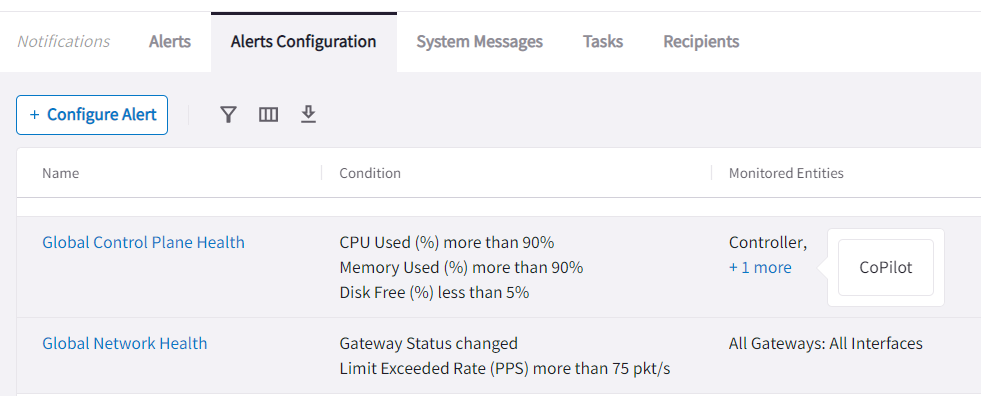Open the System Messages tab

(x=480, y=42)
